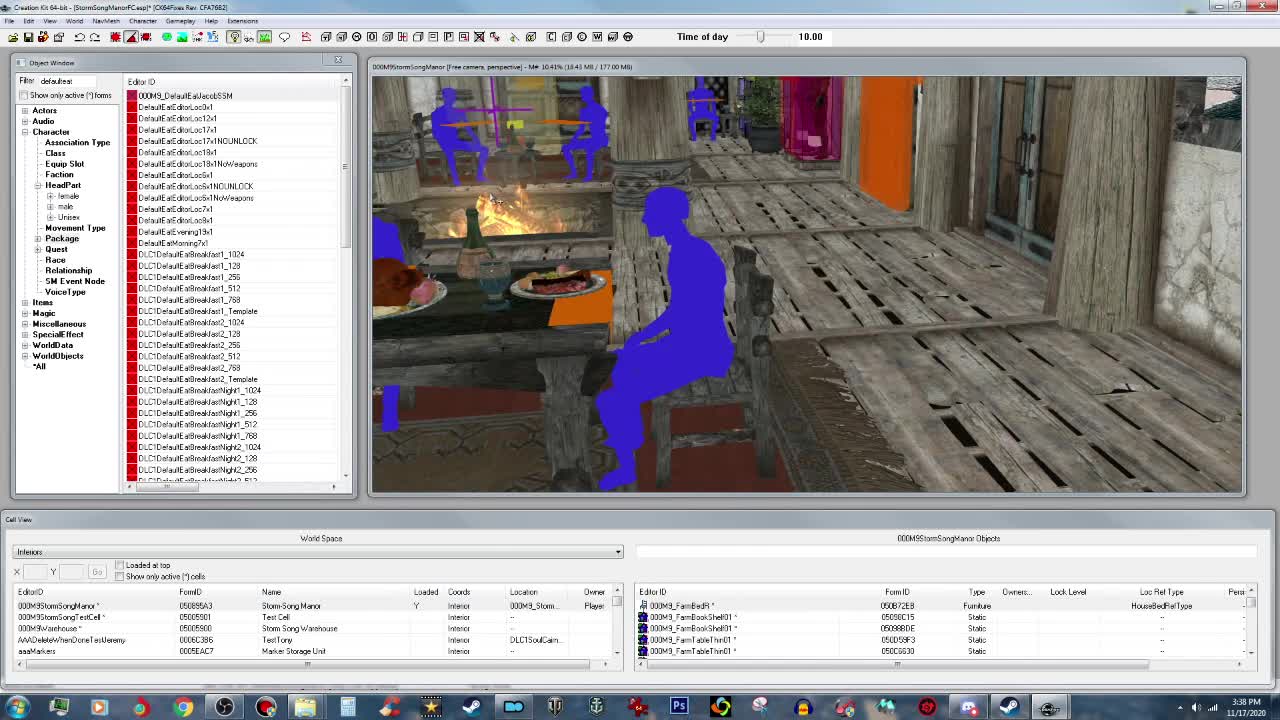
Task: Select the VoiceType tree item
Action: 65,292
